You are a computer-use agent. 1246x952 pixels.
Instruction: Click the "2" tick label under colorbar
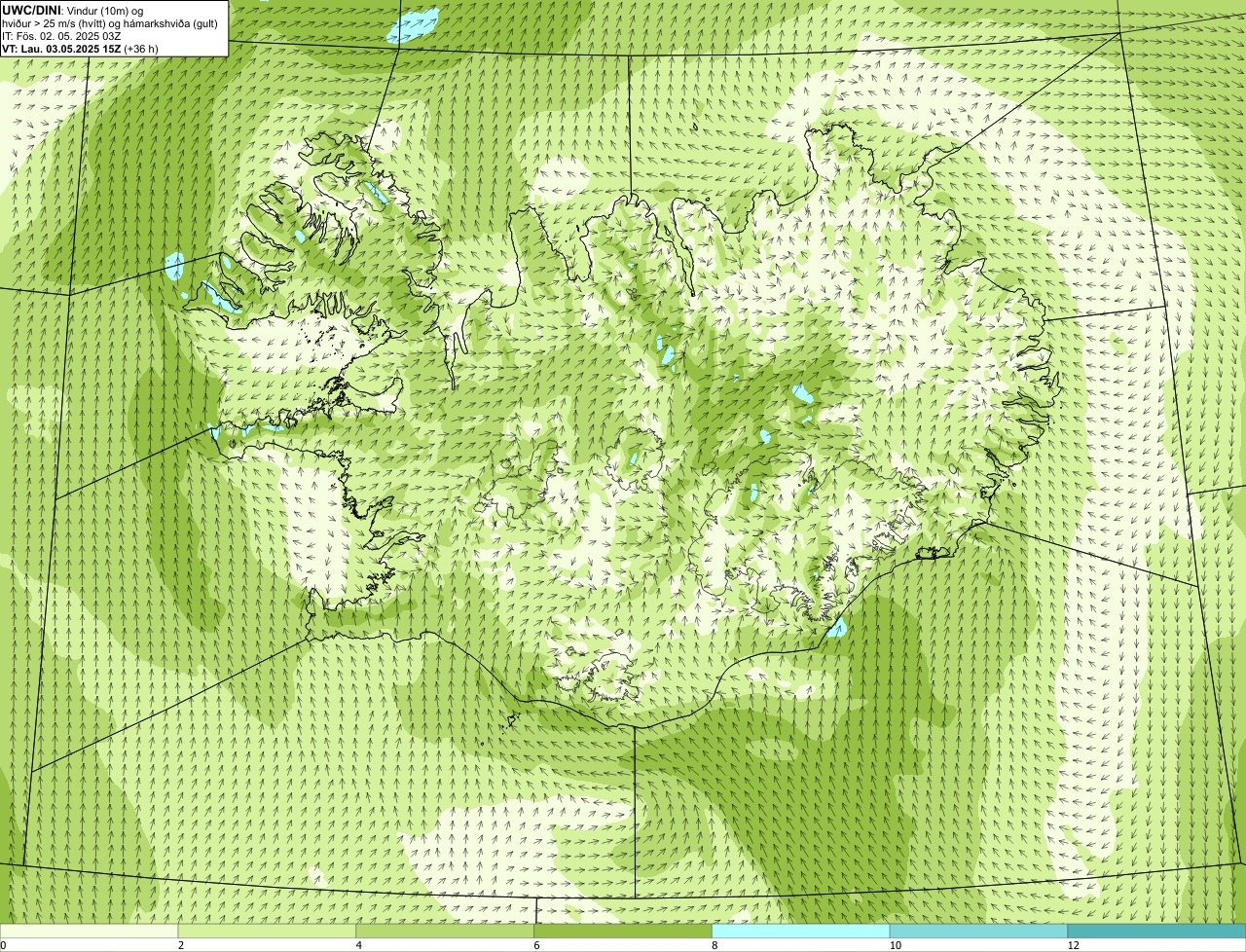click(x=181, y=945)
